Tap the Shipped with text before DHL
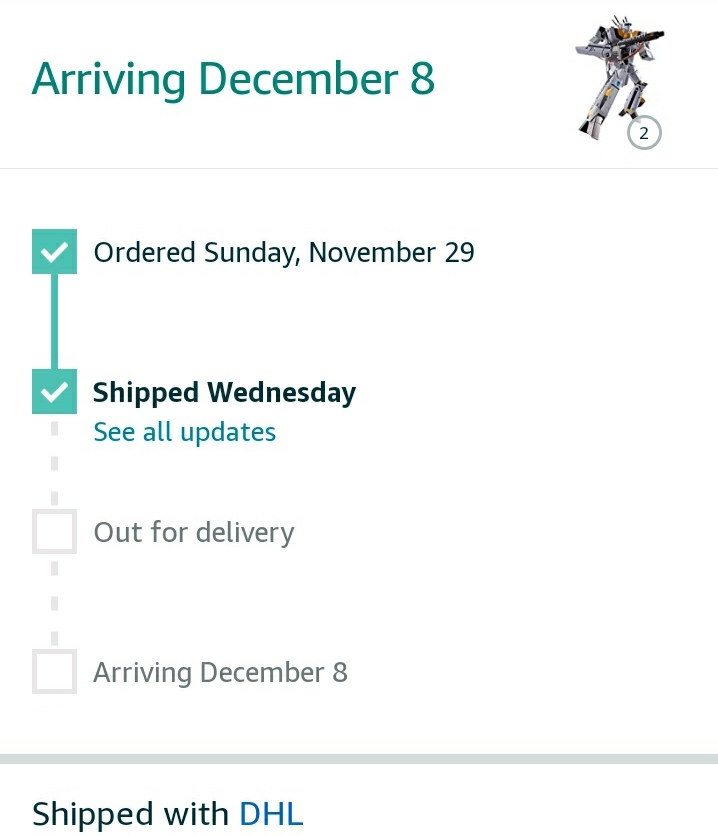718x836 pixels. [130, 814]
